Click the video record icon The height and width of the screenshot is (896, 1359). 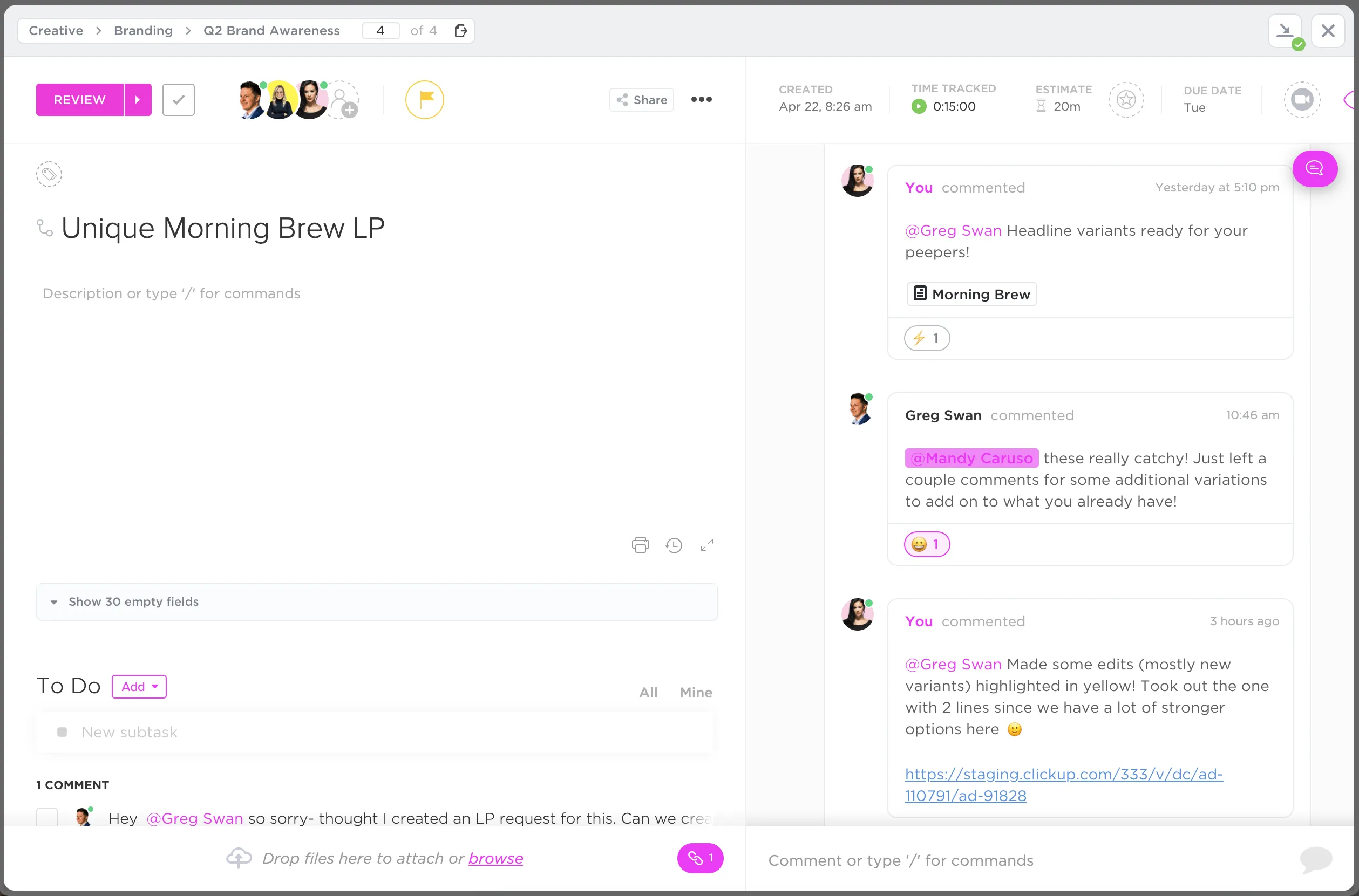[1302, 100]
